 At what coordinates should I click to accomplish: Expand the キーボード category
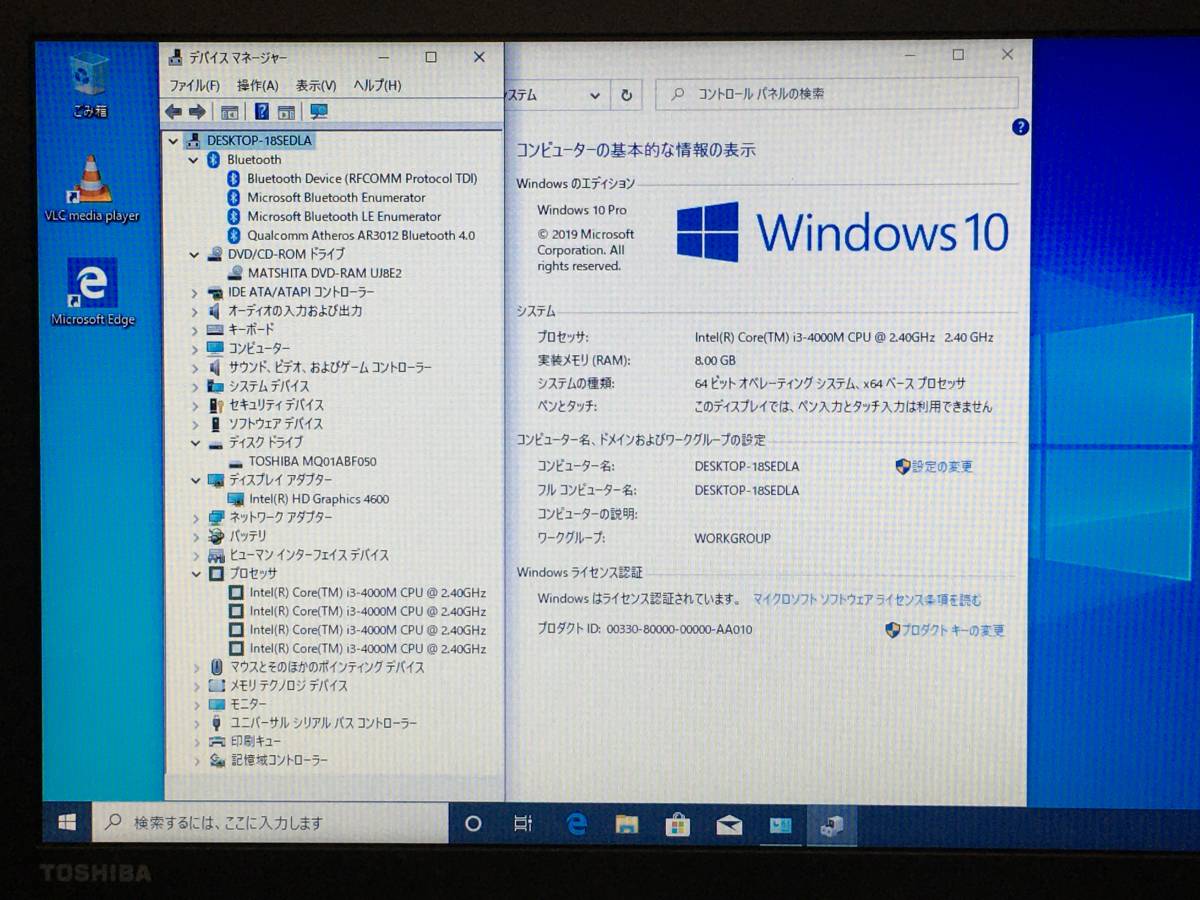coord(195,329)
